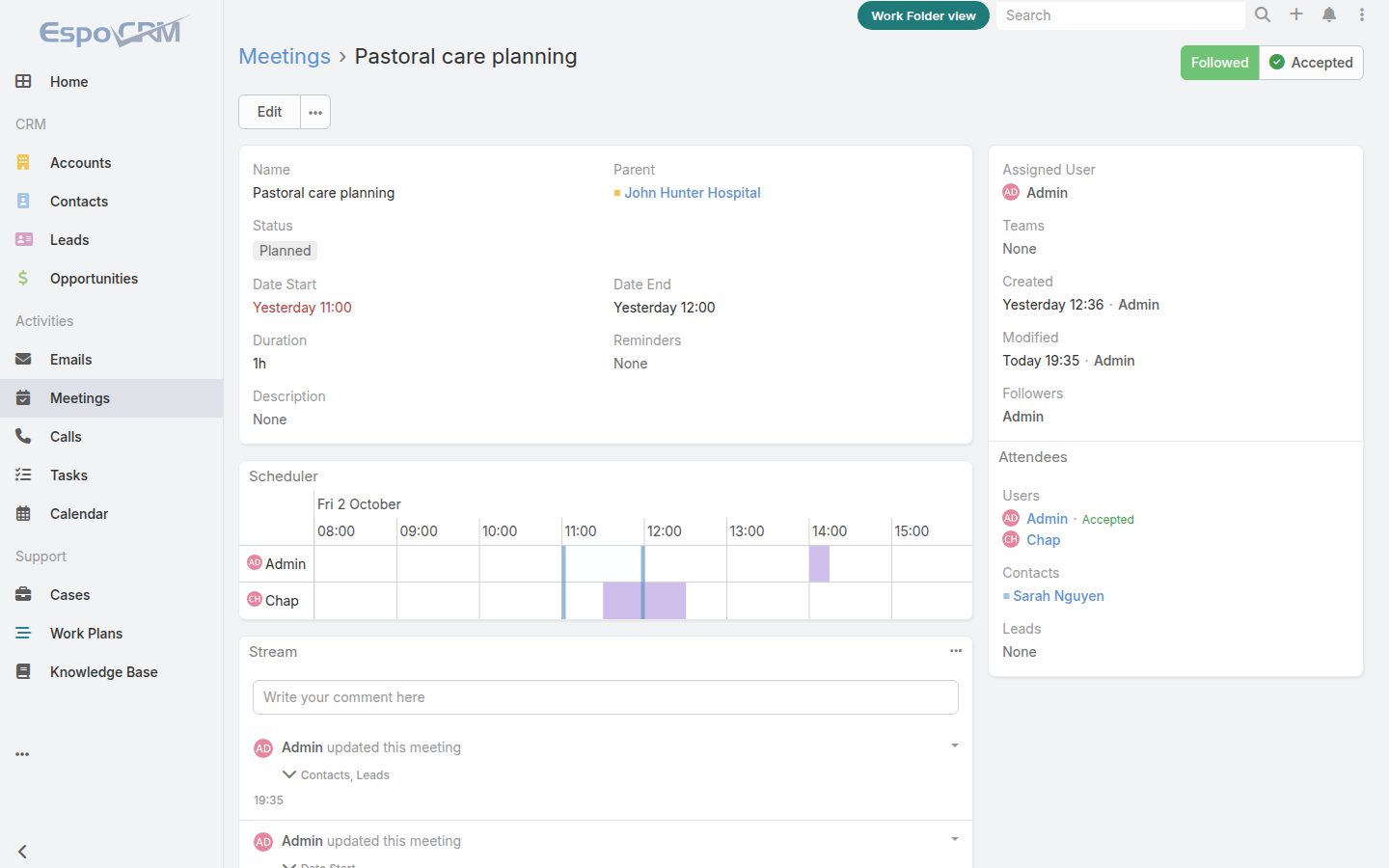Open the Chap attendee link

click(1043, 540)
